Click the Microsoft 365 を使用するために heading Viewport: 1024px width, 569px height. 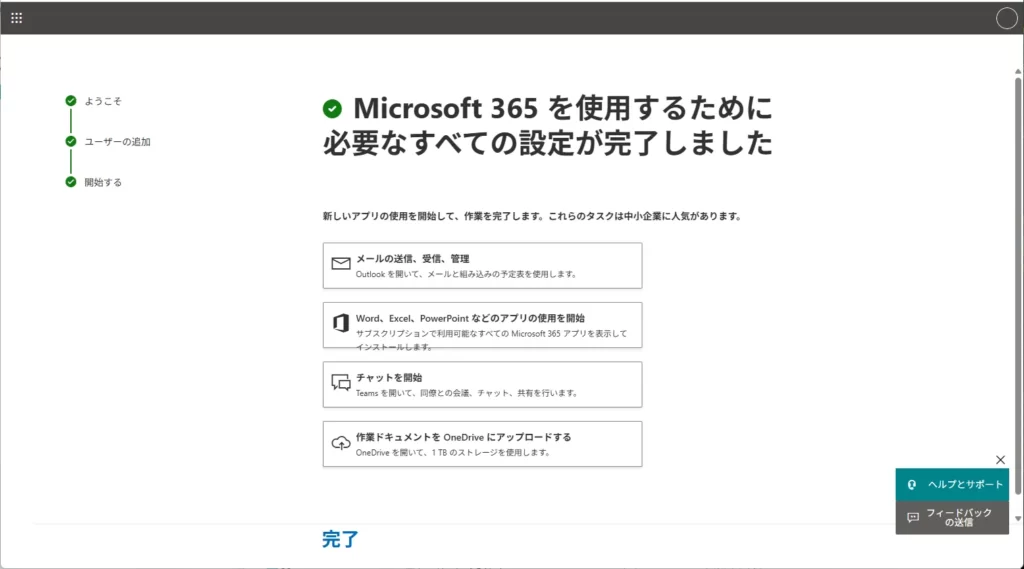coord(547,125)
